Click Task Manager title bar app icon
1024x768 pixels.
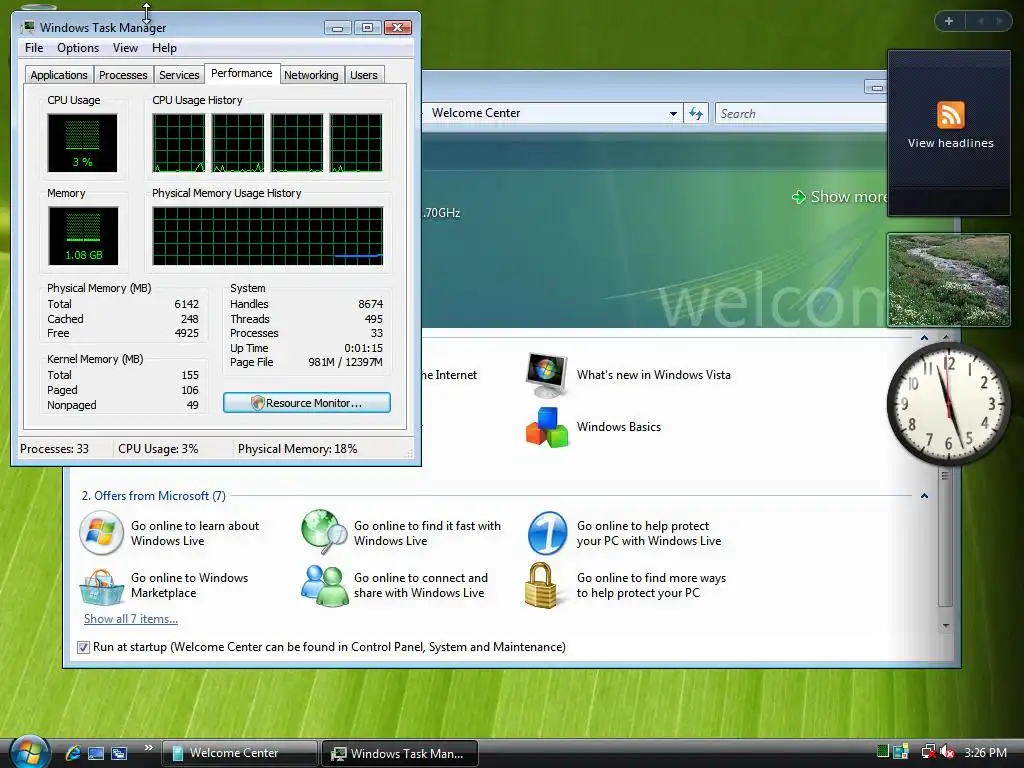[27, 27]
